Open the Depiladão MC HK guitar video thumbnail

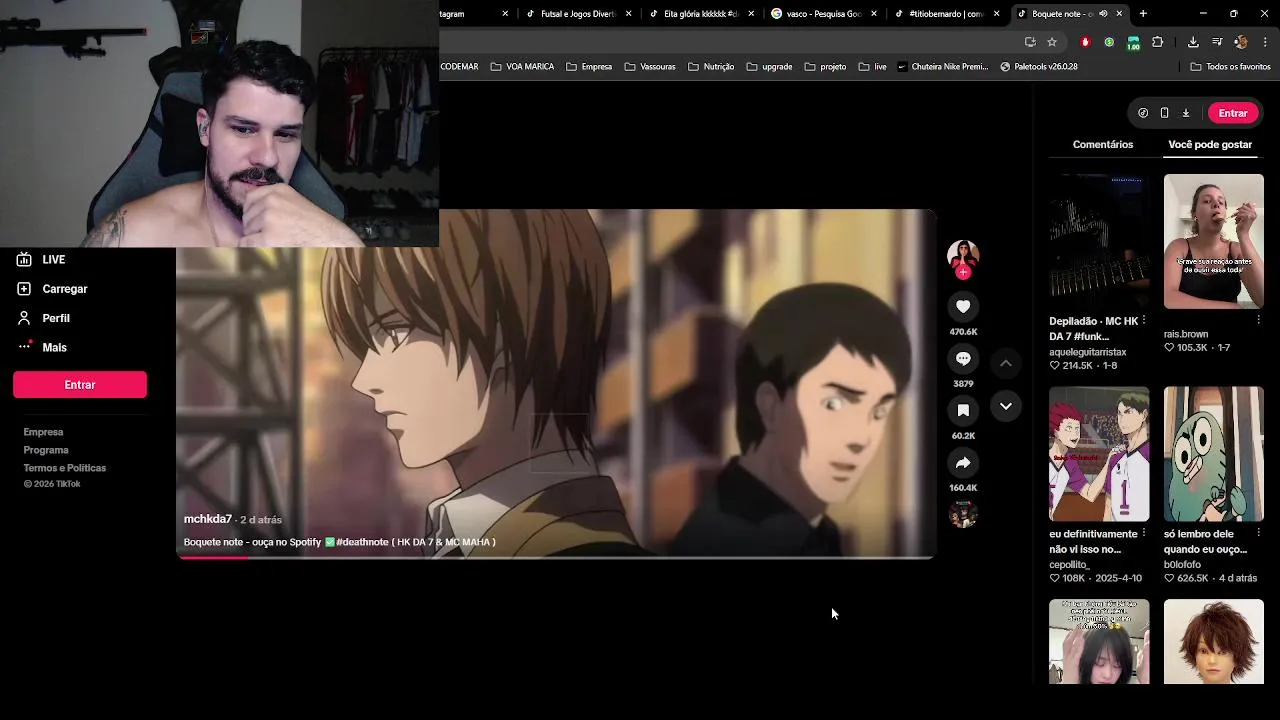1099,241
